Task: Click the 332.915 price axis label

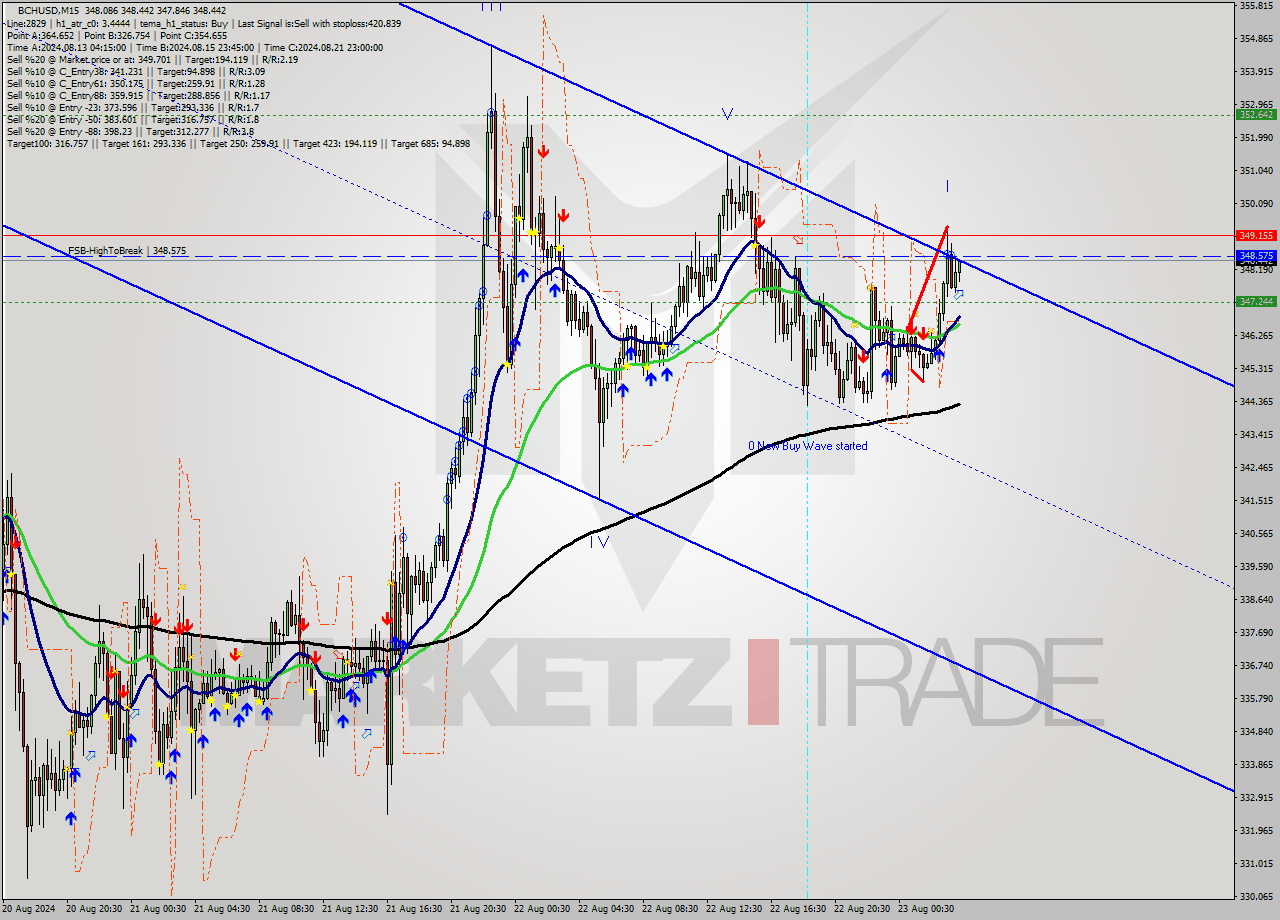Action: coord(1256,797)
